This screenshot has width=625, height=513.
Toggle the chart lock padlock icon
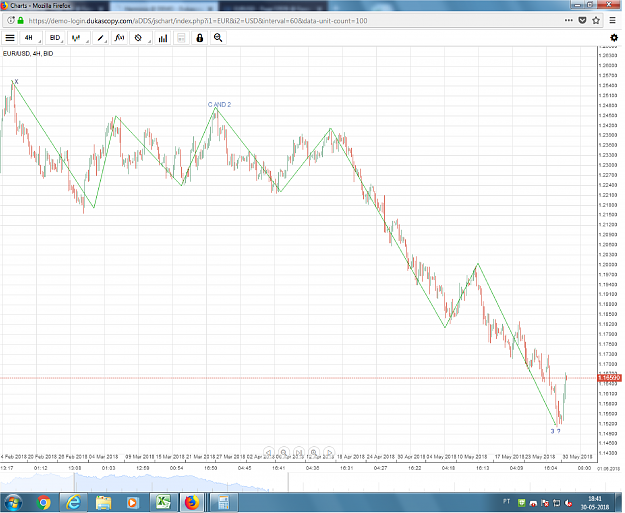pyautogui.click(x=199, y=38)
